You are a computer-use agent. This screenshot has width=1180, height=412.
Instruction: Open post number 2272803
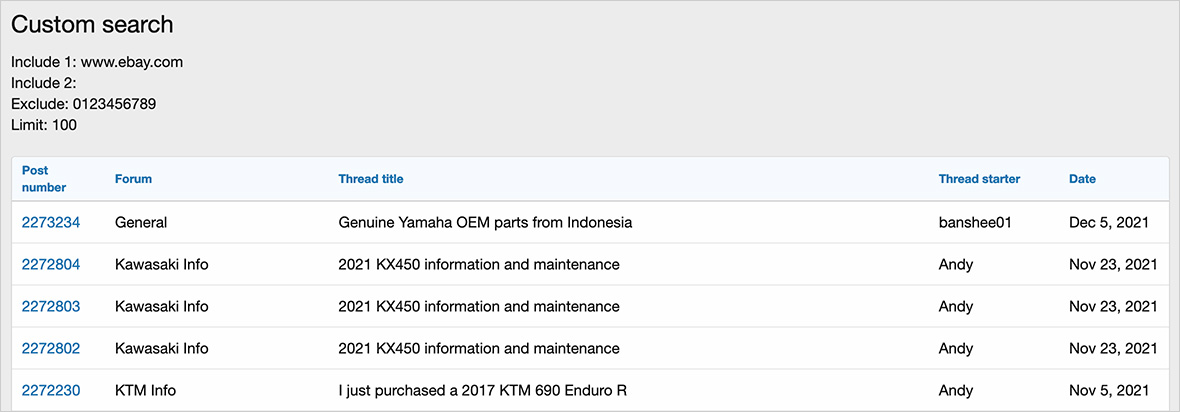[51, 307]
